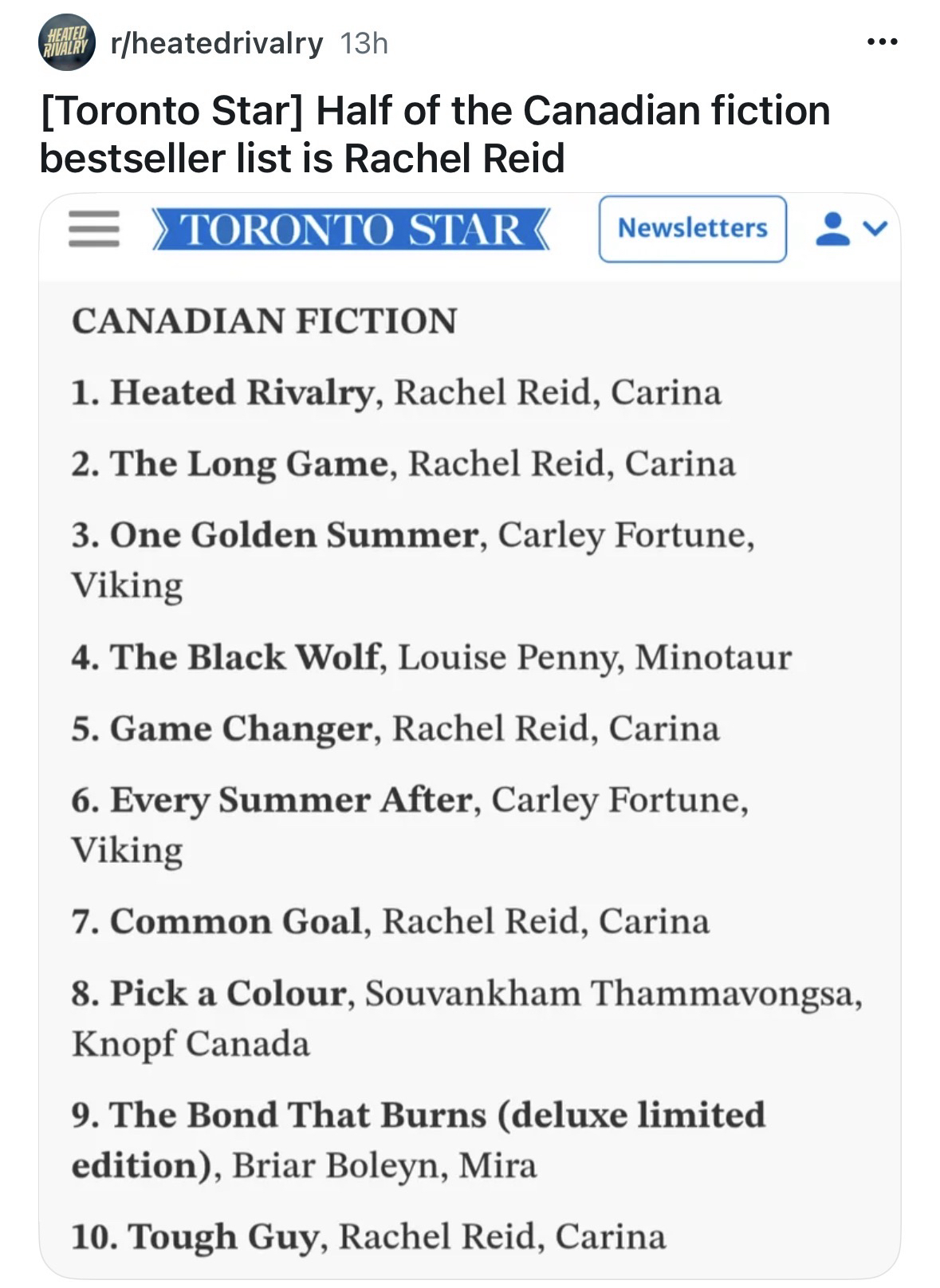Click the user account profile icon

(832, 229)
